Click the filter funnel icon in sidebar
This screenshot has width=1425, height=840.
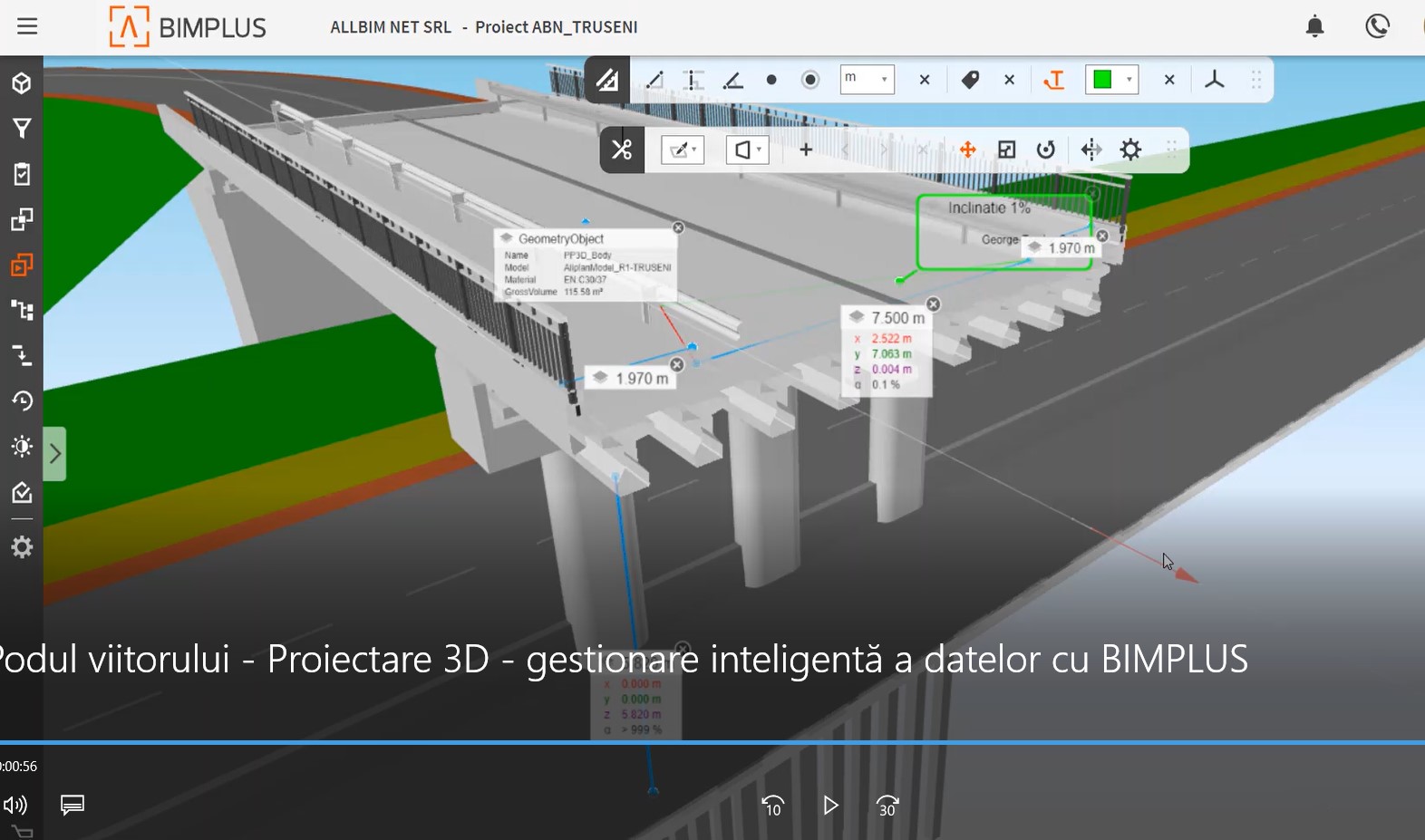pyautogui.click(x=22, y=129)
